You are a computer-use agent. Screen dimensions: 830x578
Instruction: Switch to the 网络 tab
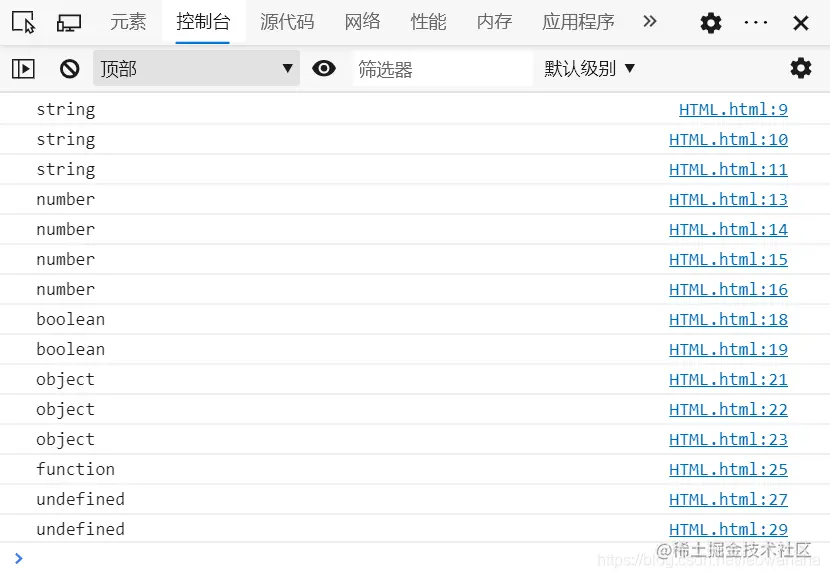(362, 22)
